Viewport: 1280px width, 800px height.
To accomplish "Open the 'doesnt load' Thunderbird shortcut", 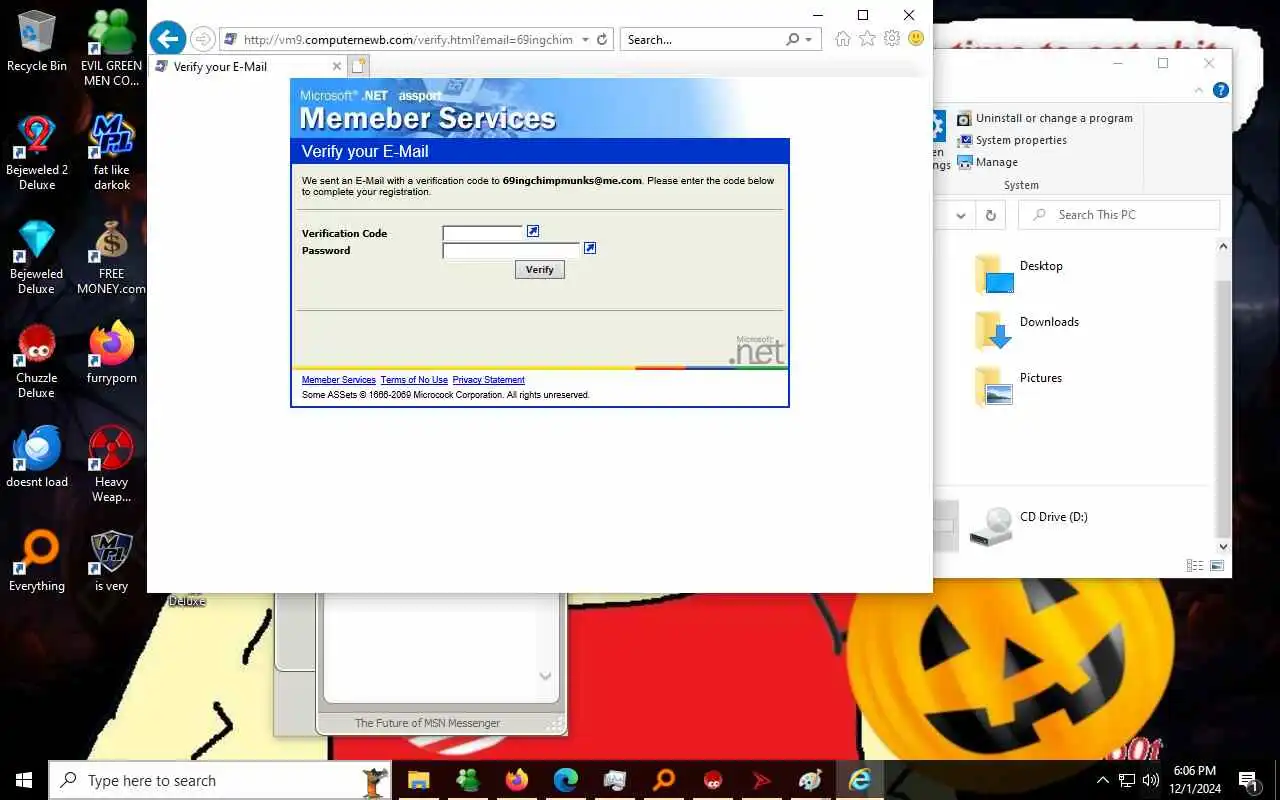I will click(37, 457).
